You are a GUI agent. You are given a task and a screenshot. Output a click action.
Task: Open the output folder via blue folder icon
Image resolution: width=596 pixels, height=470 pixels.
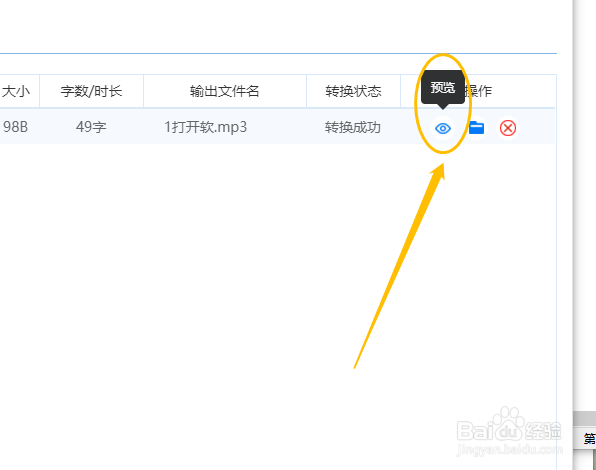pyautogui.click(x=476, y=128)
